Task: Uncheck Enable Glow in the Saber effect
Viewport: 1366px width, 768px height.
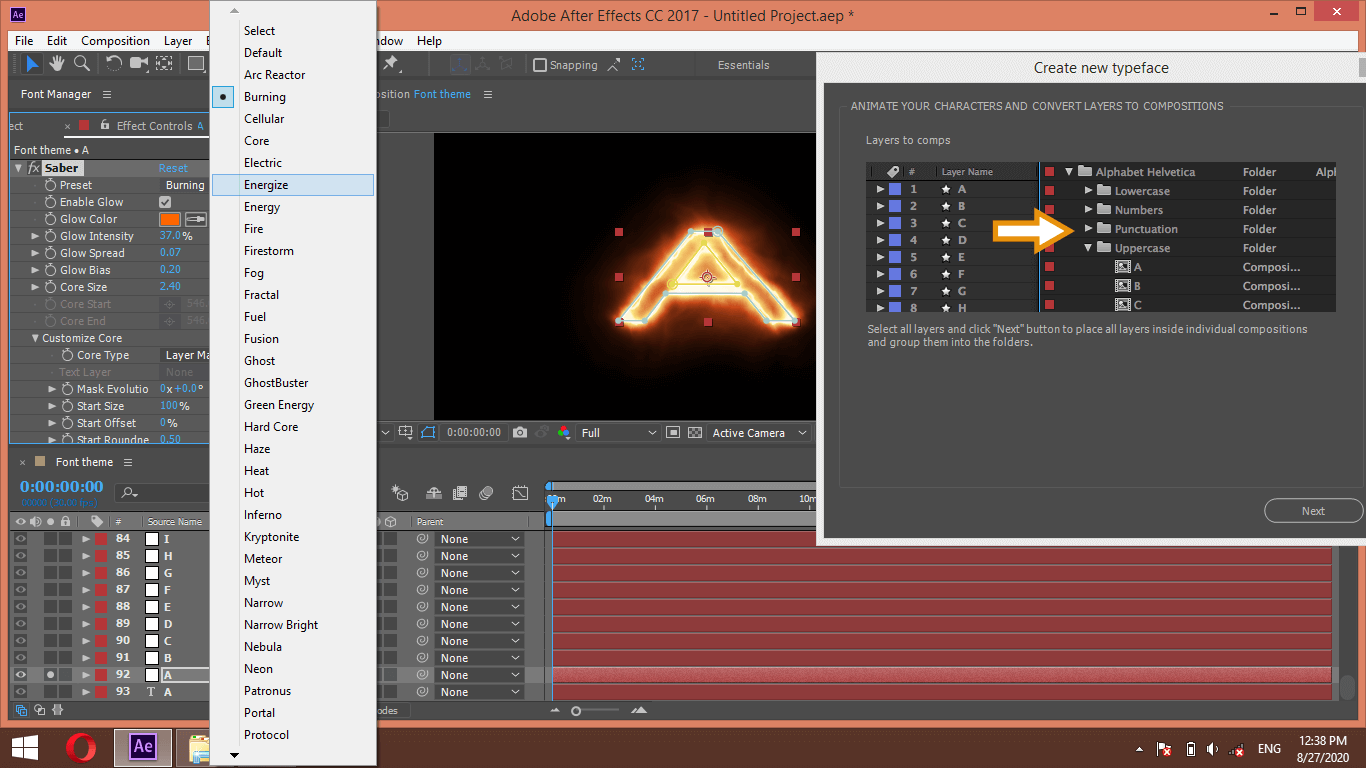Action: [x=164, y=201]
